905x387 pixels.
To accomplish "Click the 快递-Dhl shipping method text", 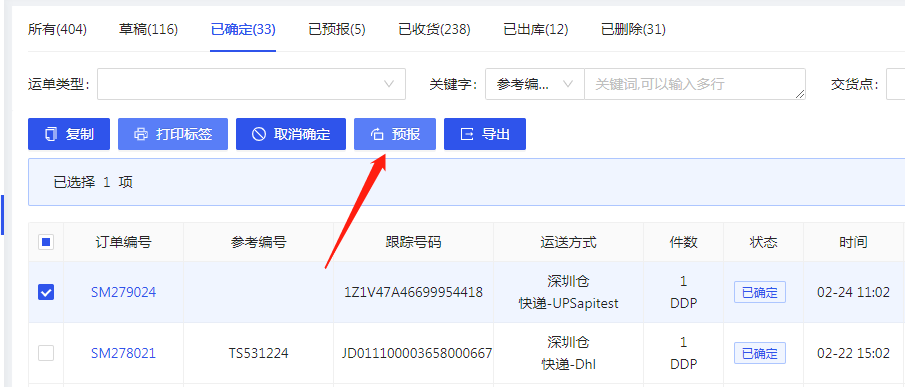I will [569, 364].
